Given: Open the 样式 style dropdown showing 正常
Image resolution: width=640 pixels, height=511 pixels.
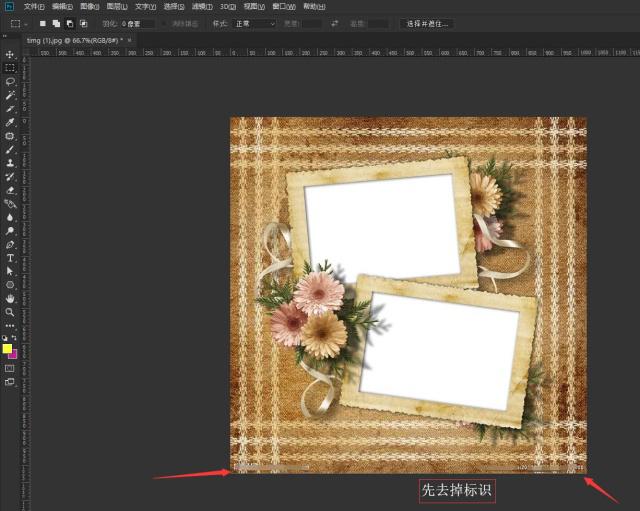Looking at the screenshot, I should click(255, 24).
